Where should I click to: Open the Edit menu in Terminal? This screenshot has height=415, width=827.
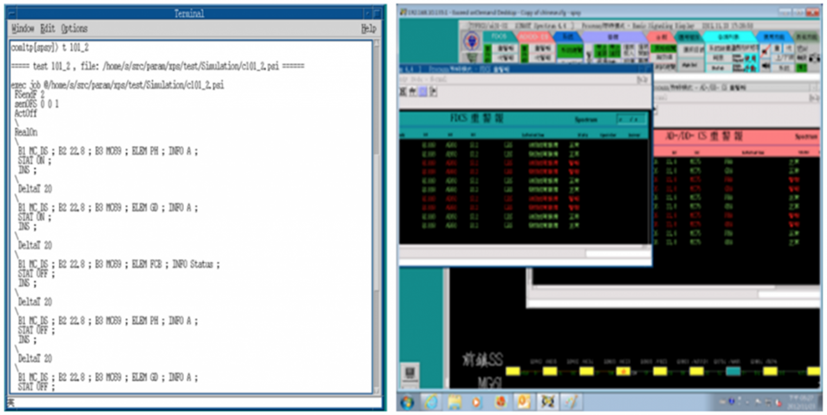[x=46, y=29]
